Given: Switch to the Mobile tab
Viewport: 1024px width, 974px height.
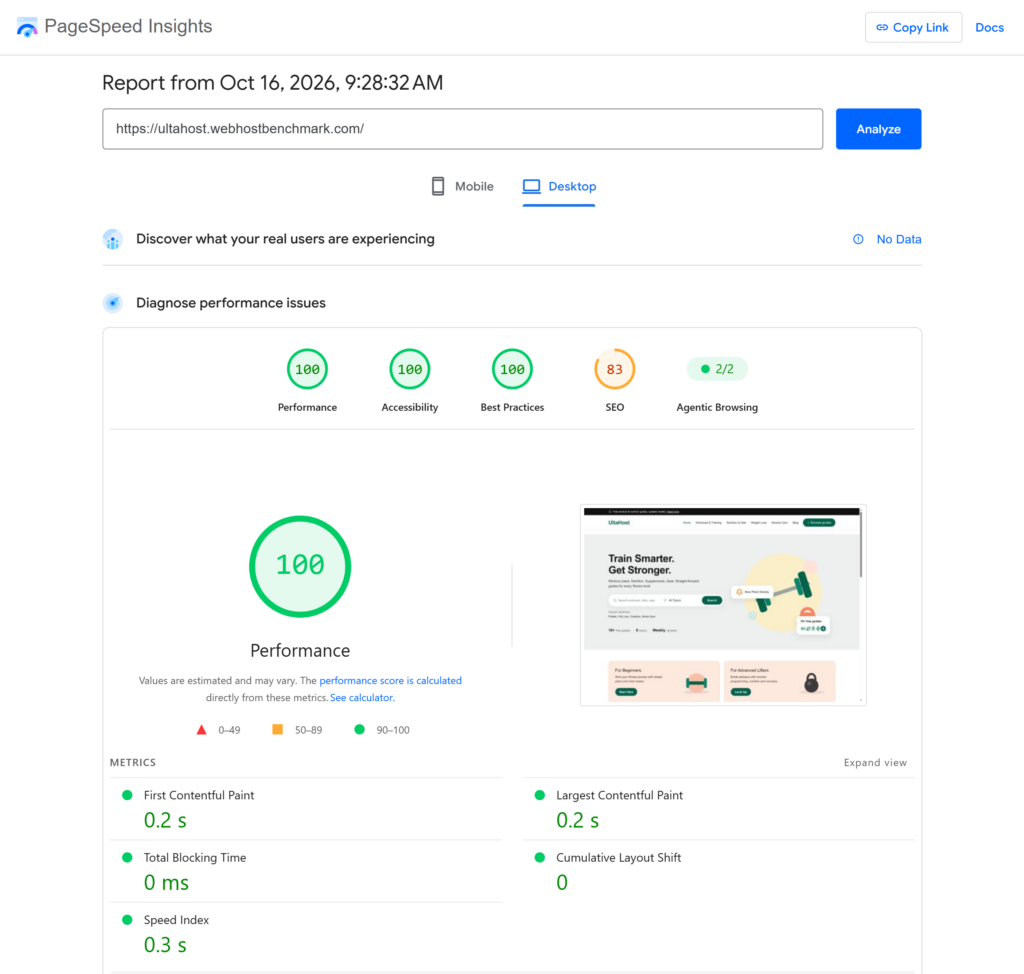Looking at the screenshot, I should pyautogui.click(x=462, y=186).
